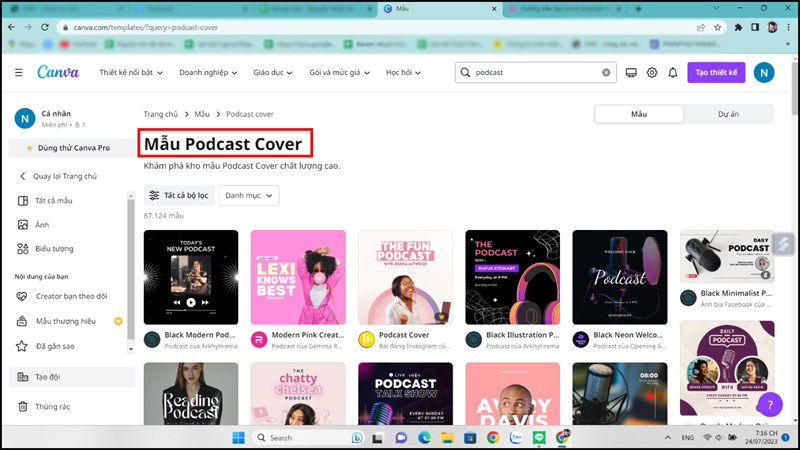Click the Canva logo
The width and height of the screenshot is (800, 450).
click(x=58, y=72)
